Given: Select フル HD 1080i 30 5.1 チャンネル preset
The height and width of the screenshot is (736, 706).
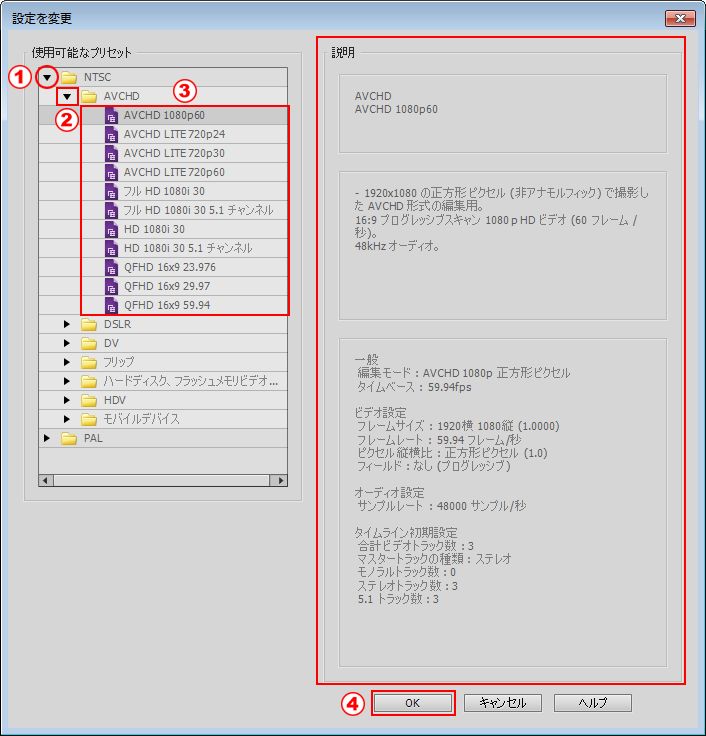Looking at the screenshot, I should (198, 210).
